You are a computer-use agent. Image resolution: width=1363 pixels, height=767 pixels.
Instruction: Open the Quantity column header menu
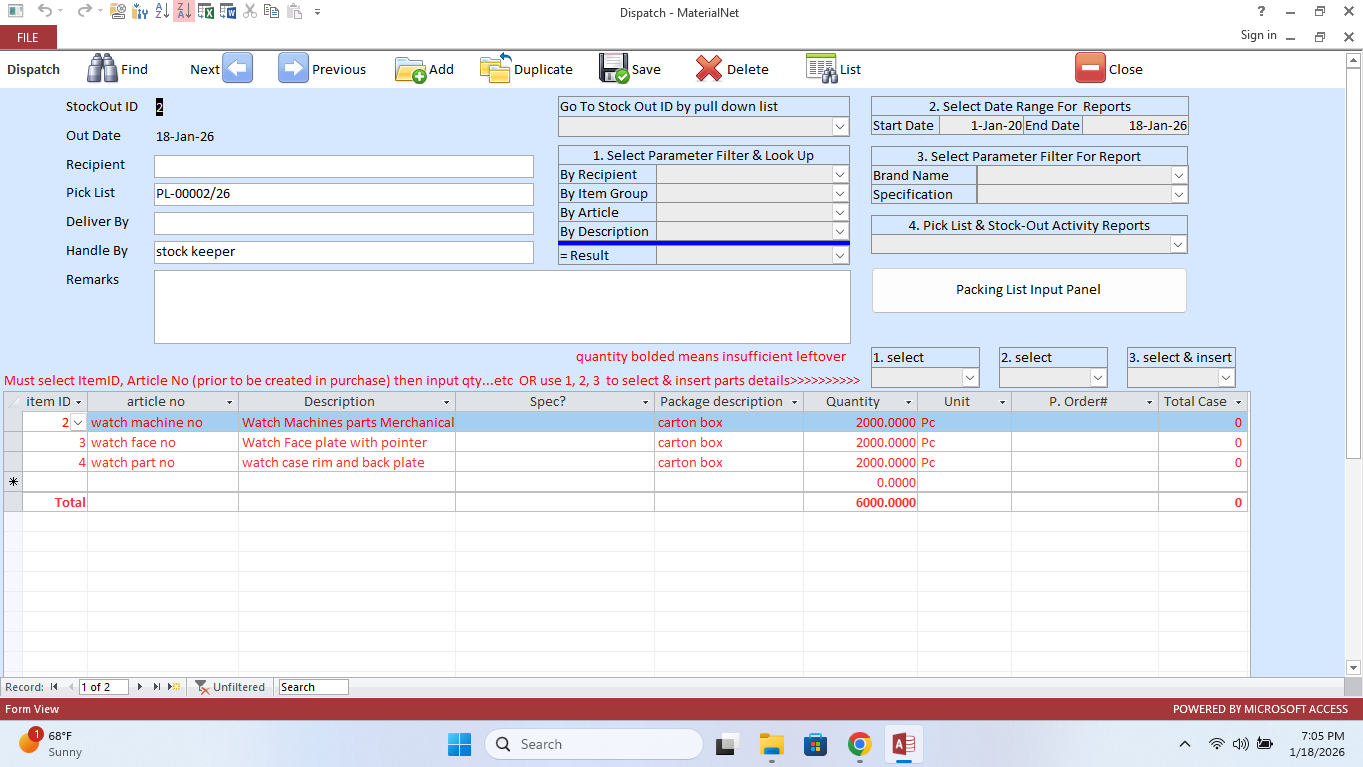point(909,402)
